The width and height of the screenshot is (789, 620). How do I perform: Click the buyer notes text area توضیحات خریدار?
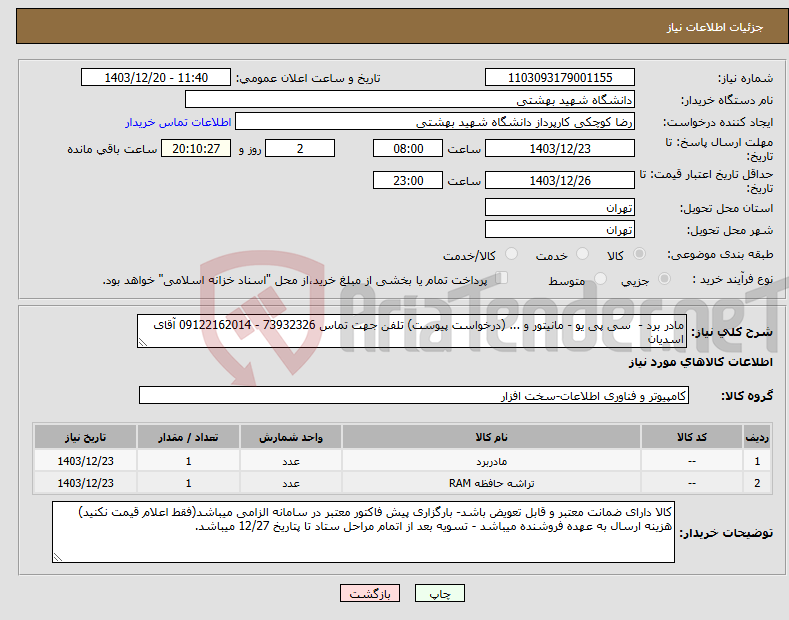click(x=363, y=532)
